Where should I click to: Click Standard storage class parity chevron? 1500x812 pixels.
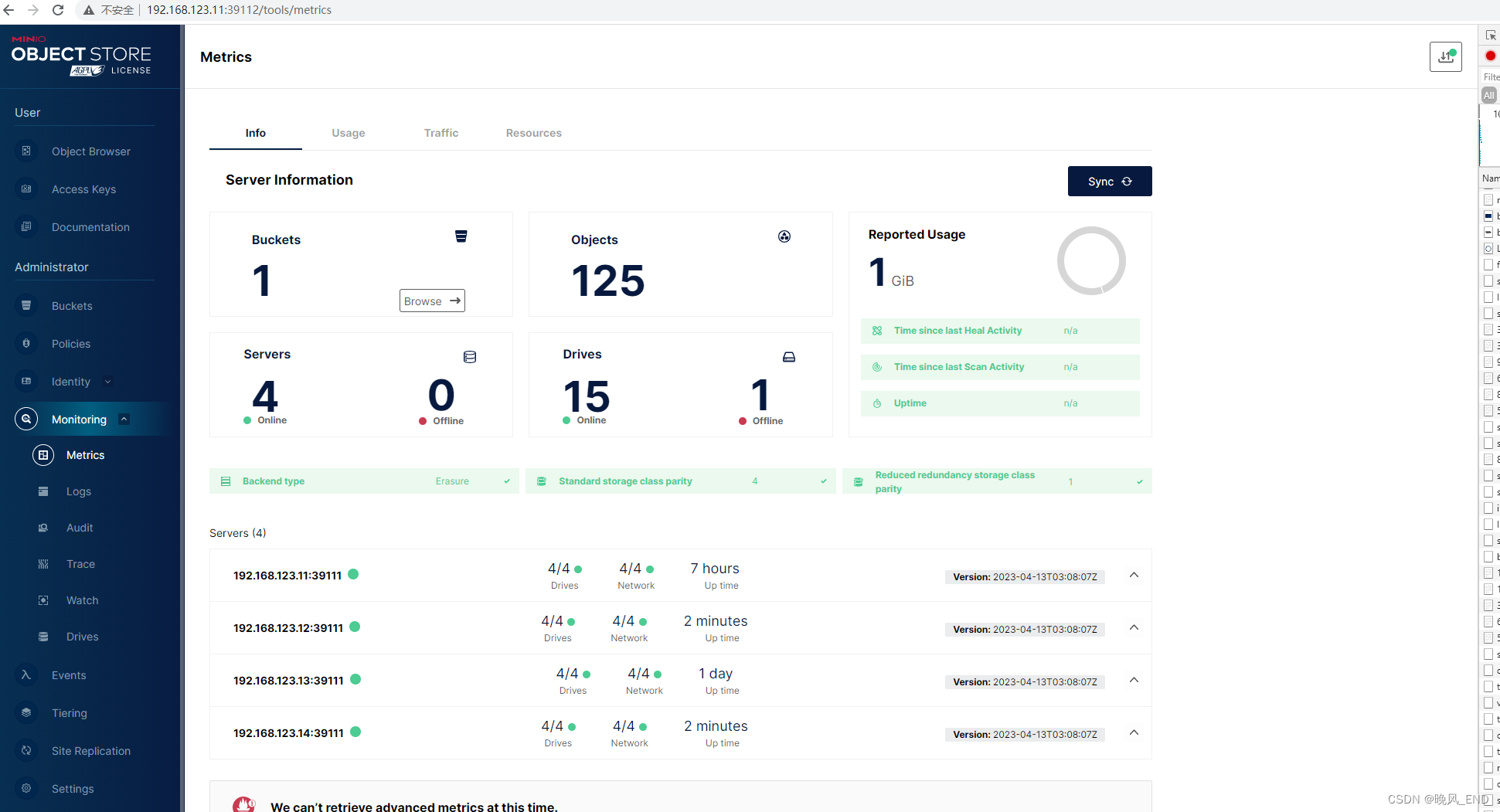824,481
